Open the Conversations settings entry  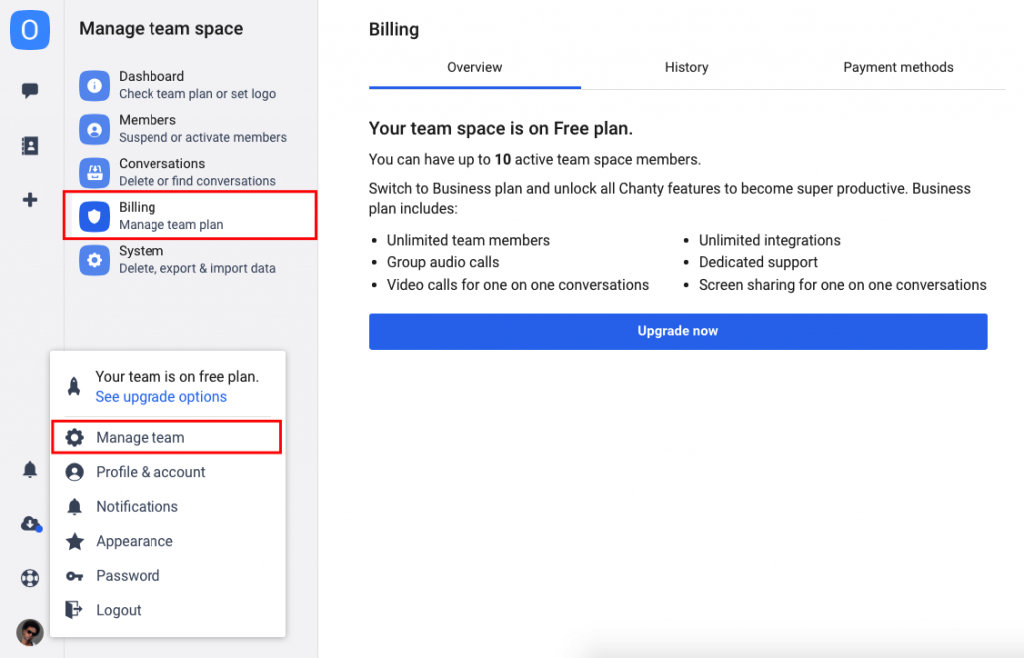(93, 171)
